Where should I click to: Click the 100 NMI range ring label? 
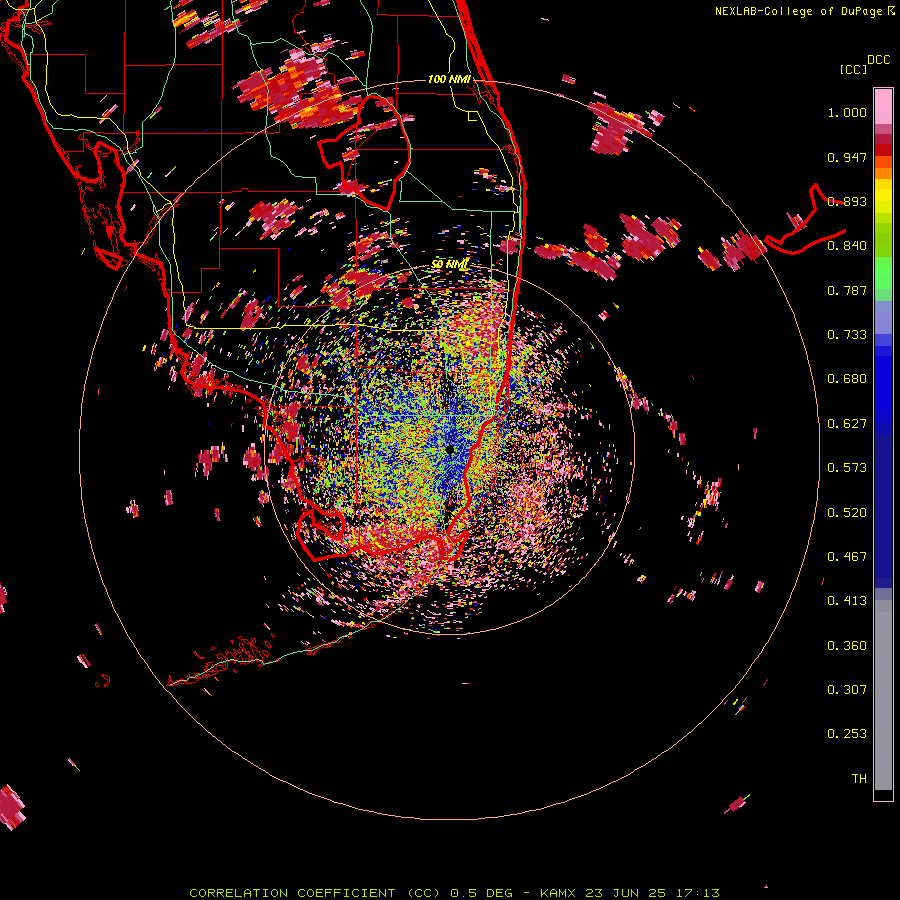[449, 79]
